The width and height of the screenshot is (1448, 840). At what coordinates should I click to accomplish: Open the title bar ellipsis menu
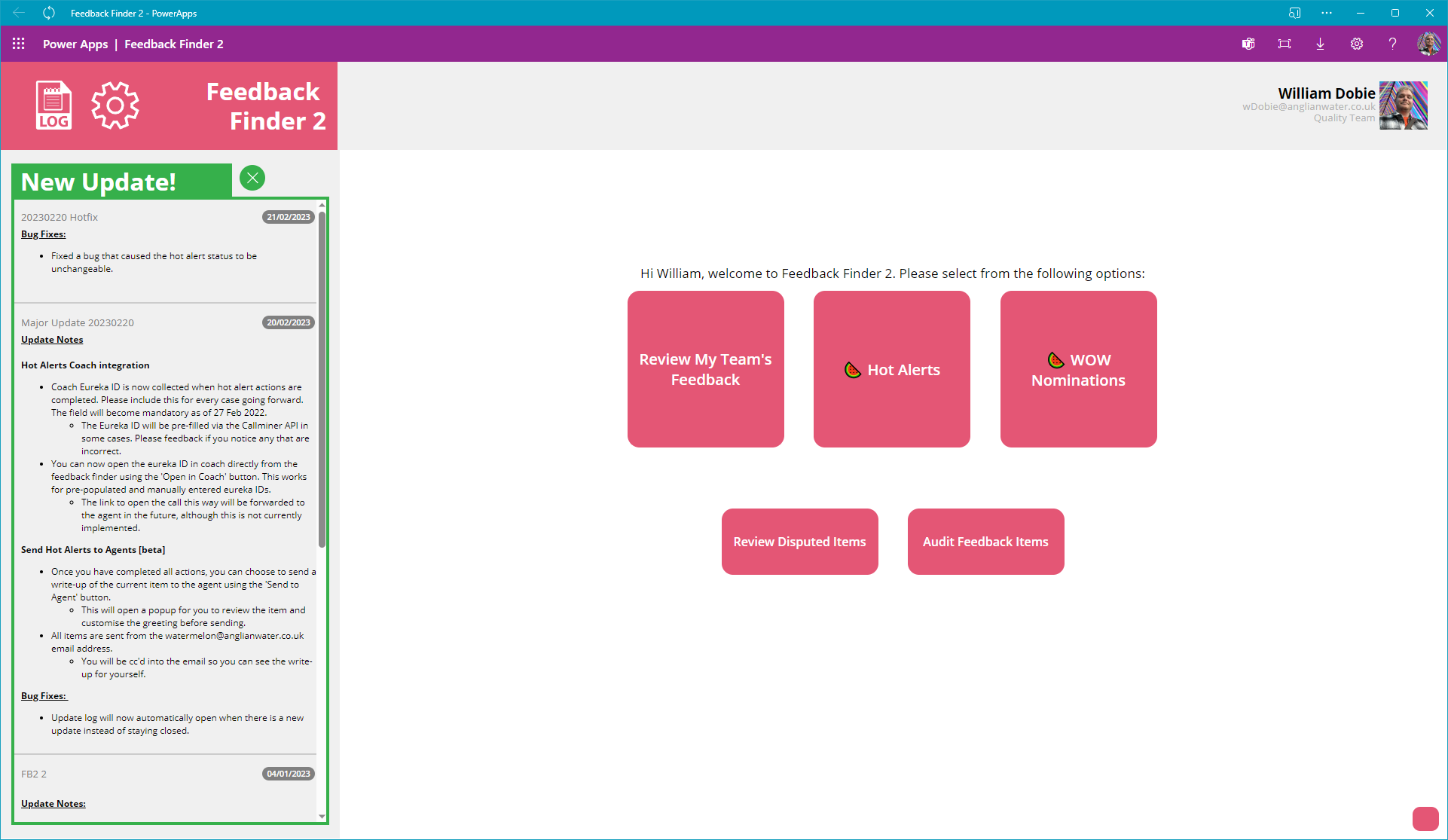[x=1327, y=13]
